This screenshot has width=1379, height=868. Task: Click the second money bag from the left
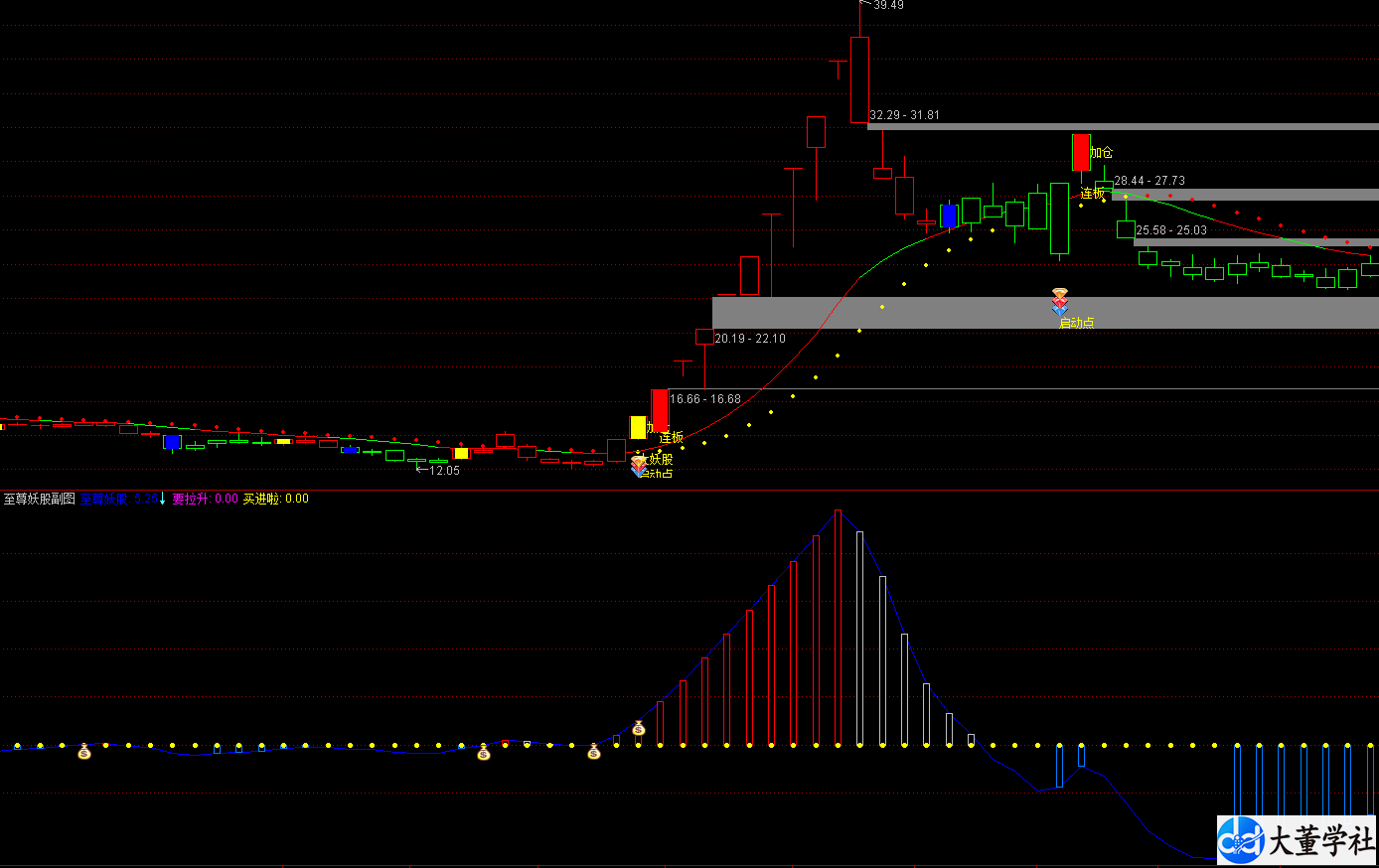484,752
